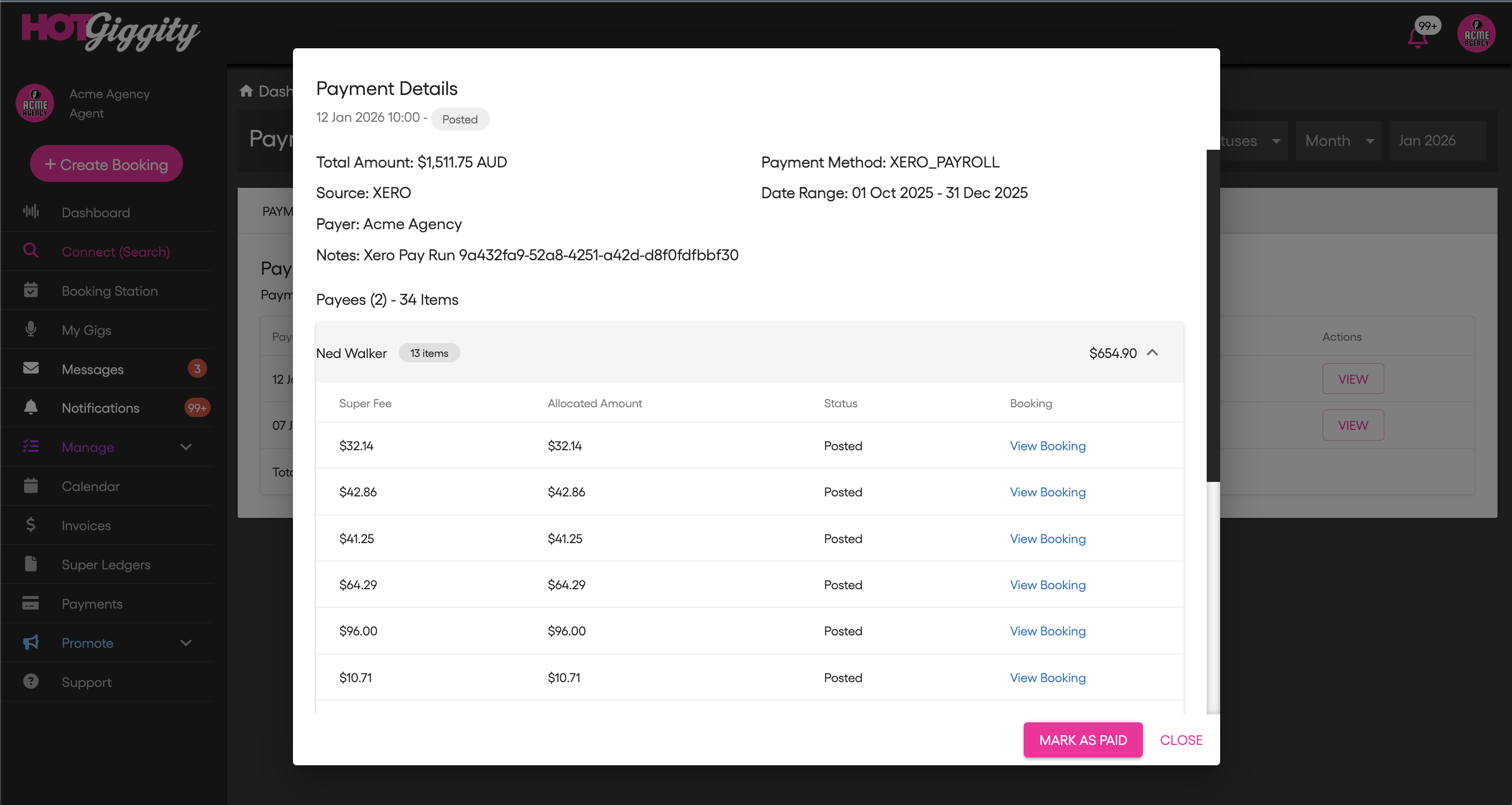The height and width of the screenshot is (805, 1512).
Task: Click the My Gigs microphone icon
Action: (x=31, y=329)
